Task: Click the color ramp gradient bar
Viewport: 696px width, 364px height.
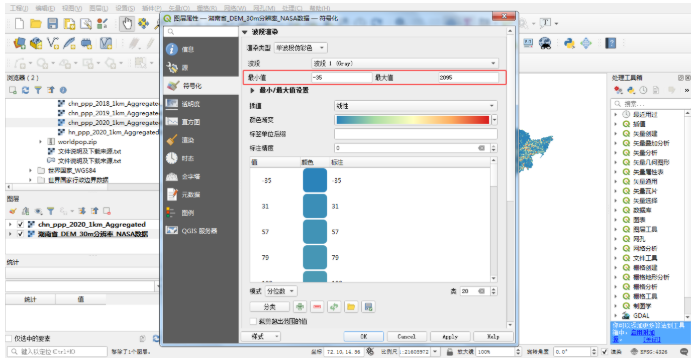Action: tap(413, 120)
